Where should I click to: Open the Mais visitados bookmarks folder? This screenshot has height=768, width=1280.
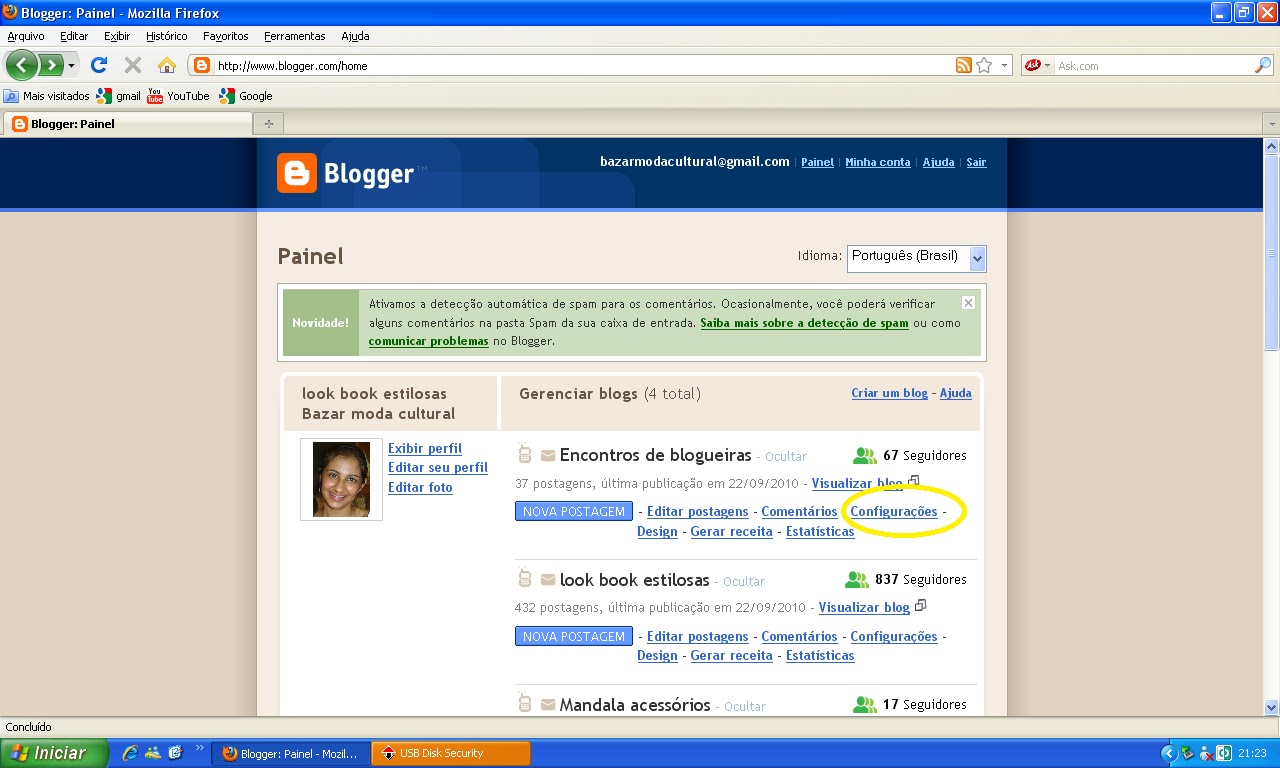pos(46,96)
